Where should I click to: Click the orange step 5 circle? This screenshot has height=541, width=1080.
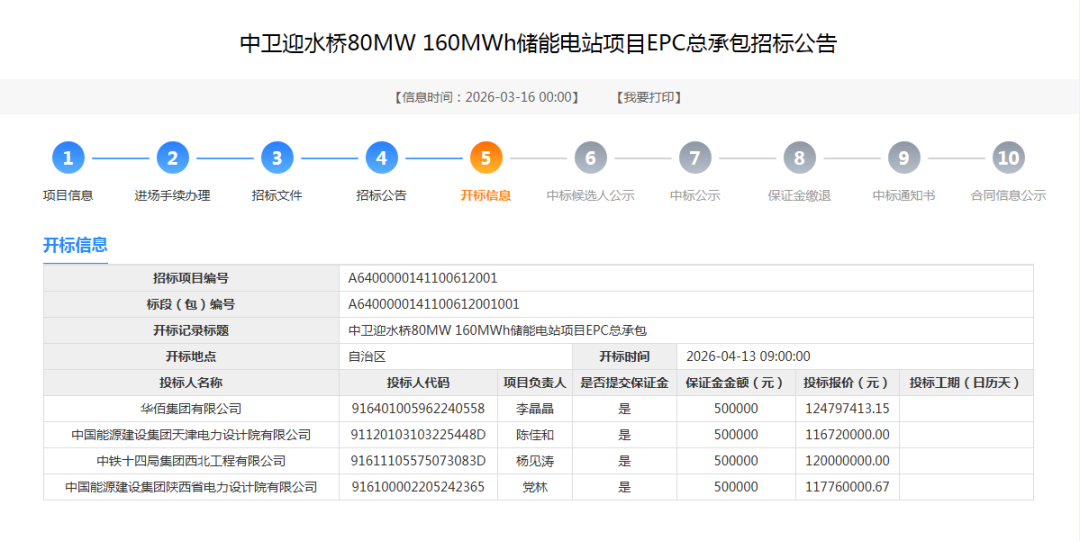[486, 158]
